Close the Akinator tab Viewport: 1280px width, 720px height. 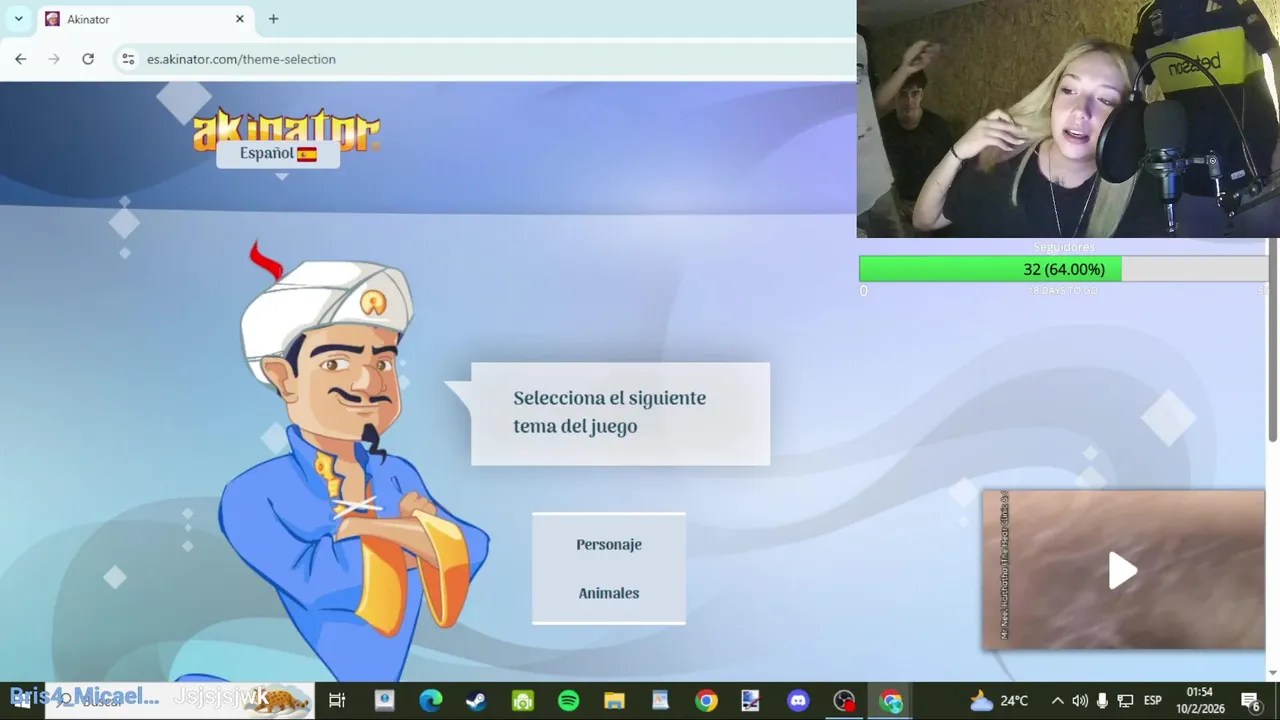tap(240, 19)
